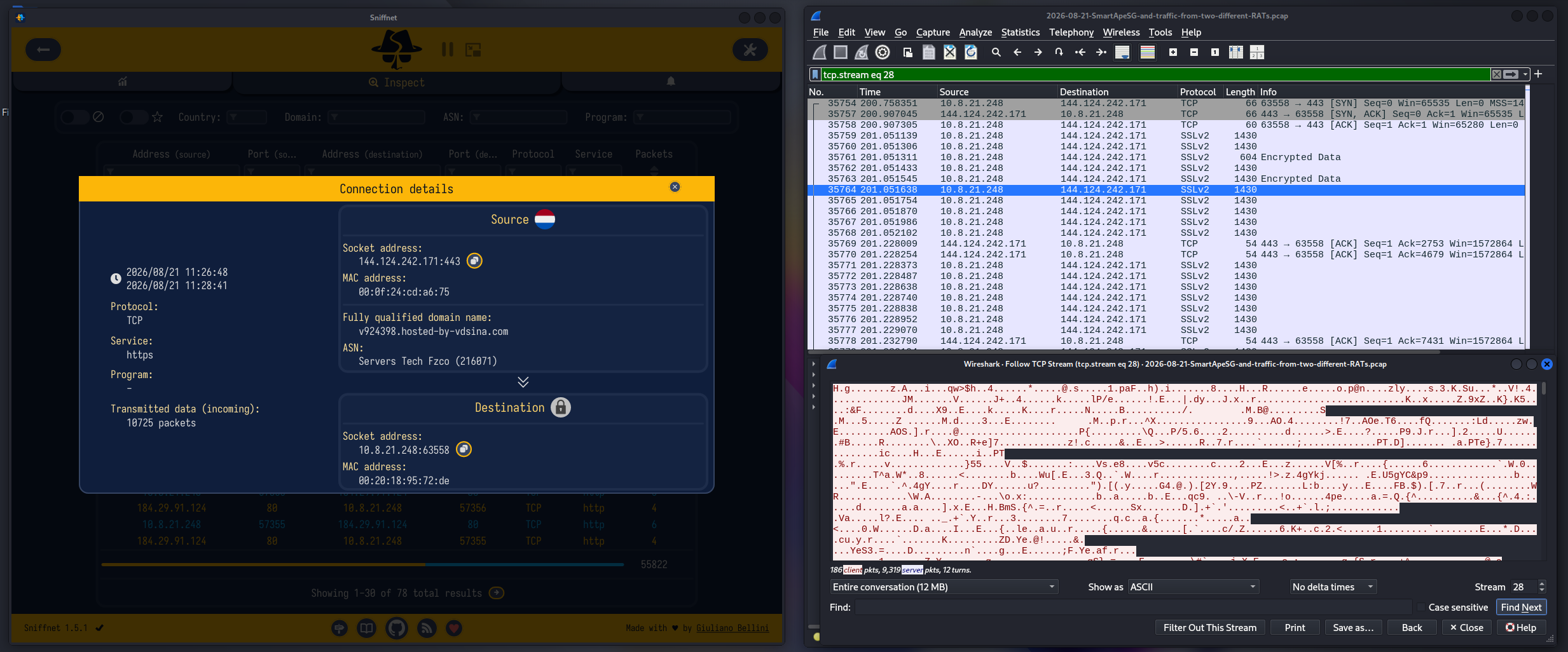Jump to the first packet icon
The image size is (1568, 652).
[x=1080, y=53]
